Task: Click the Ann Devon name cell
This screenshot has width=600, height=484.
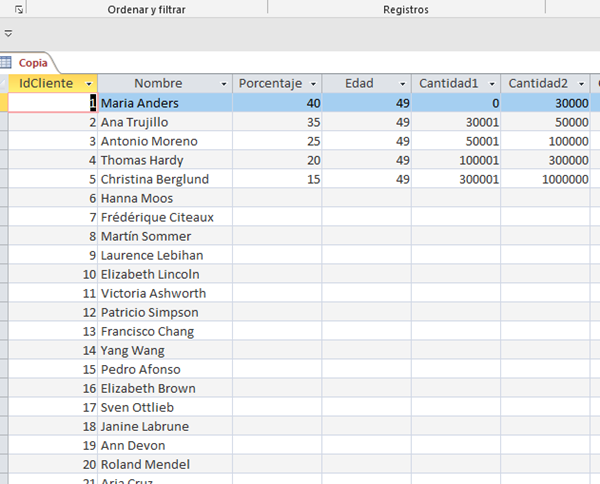Action: click(165, 445)
